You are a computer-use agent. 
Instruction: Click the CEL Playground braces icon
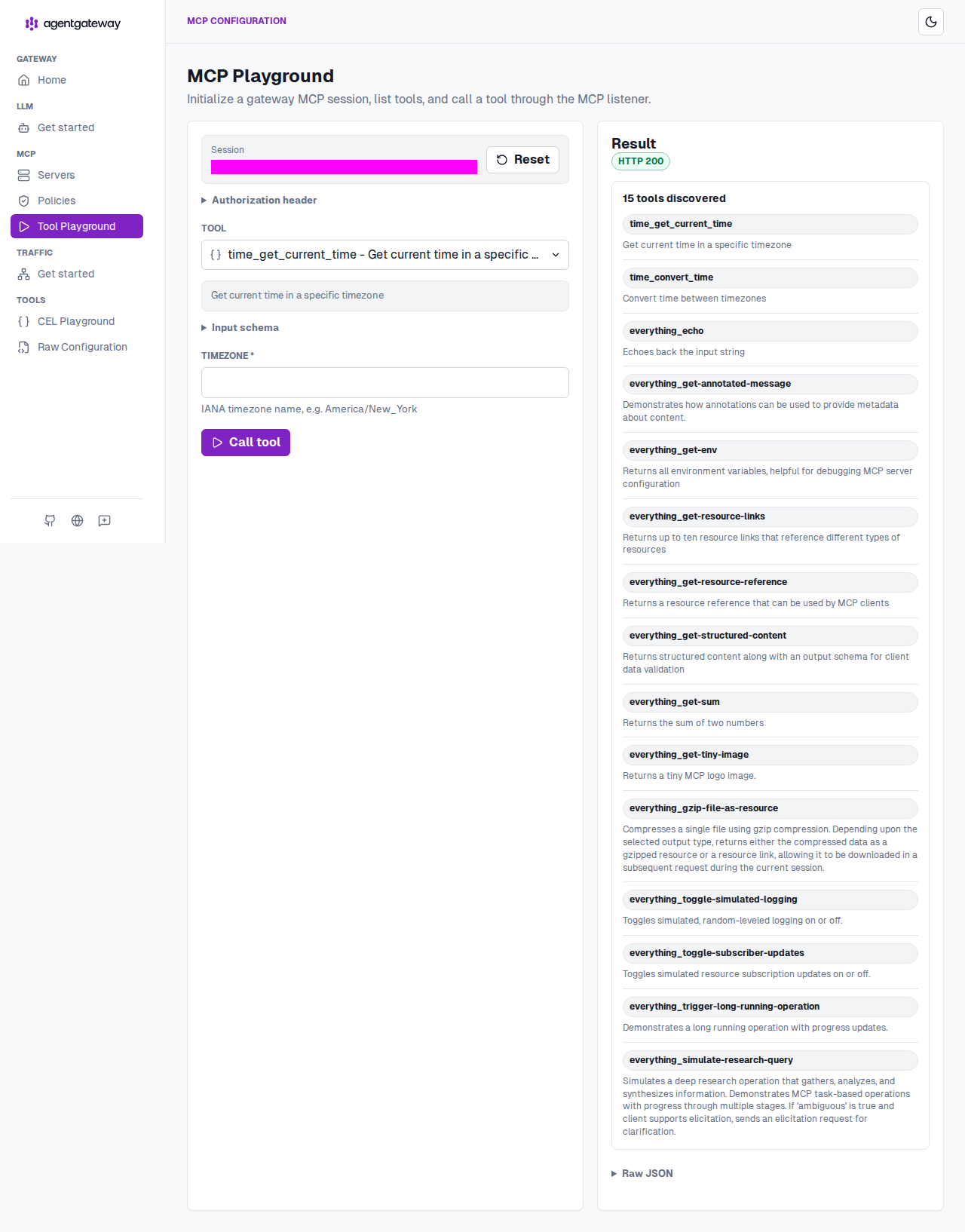pos(24,321)
